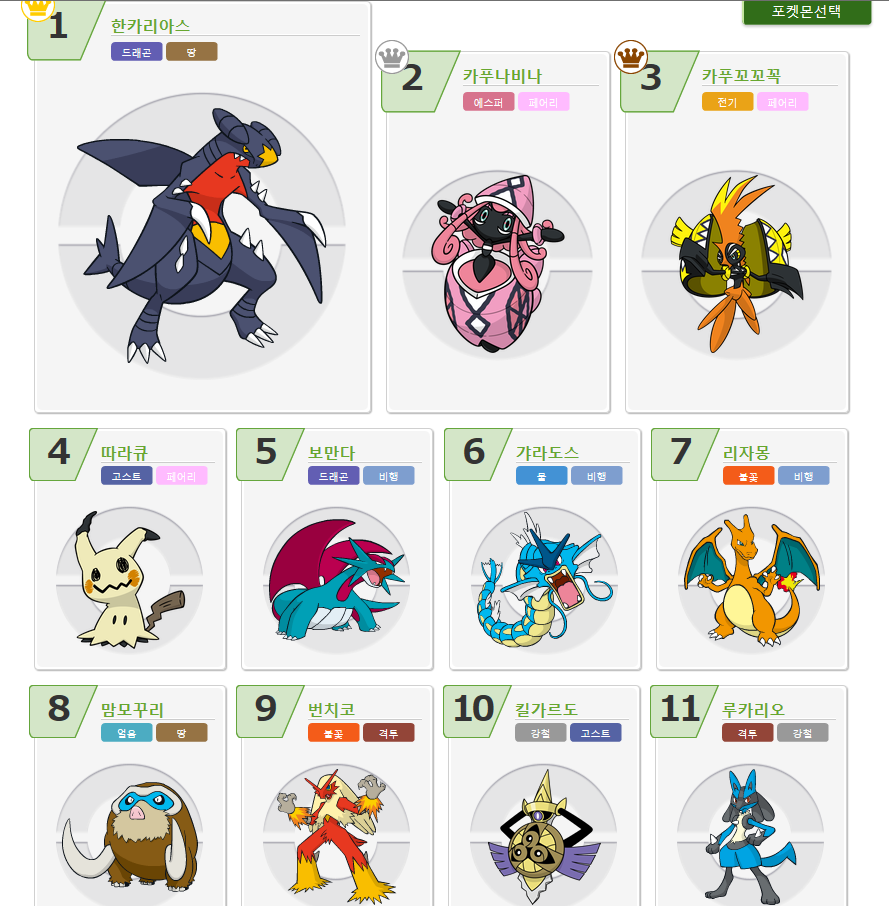Image resolution: width=889 pixels, height=906 pixels.
Task: Click the 전기 type tag under 카푸꼬꼬꼭
Action: coord(727,102)
